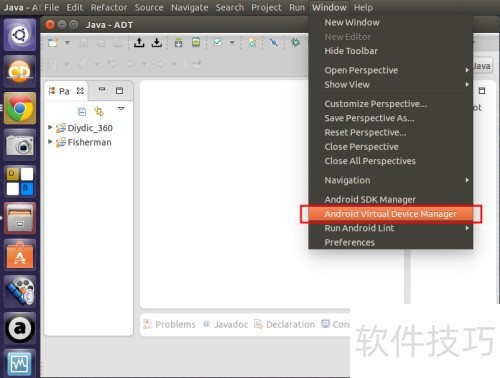Open dropdown beside lint checkmark icon
This screenshot has height=378, width=500.
tap(232, 43)
